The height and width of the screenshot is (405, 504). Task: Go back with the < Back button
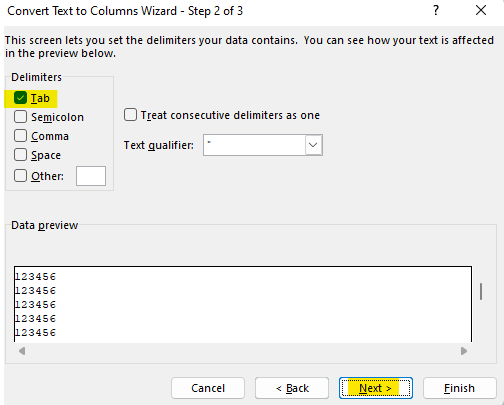click(x=292, y=388)
